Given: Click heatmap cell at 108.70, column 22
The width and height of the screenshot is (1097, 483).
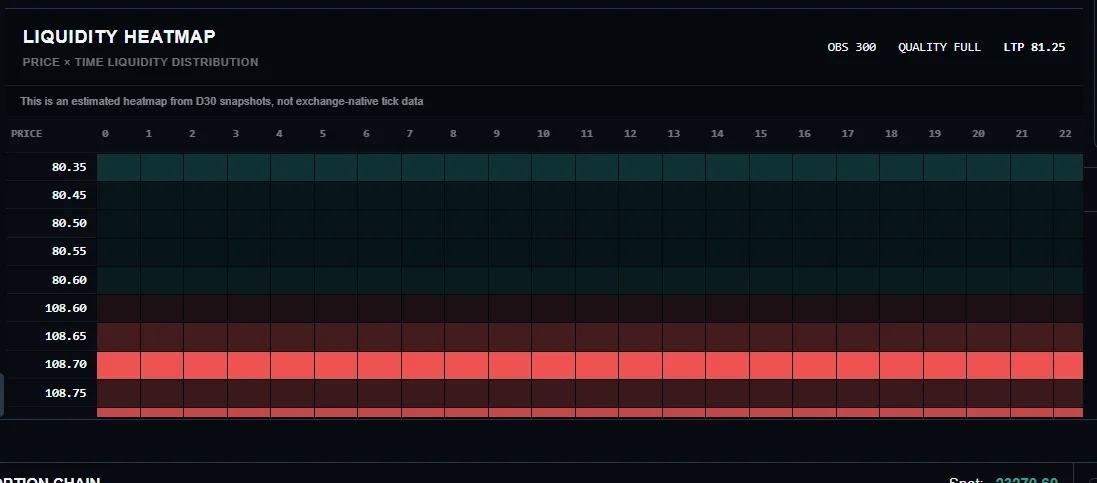Looking at the screenshot, I should click(1068, 365).
